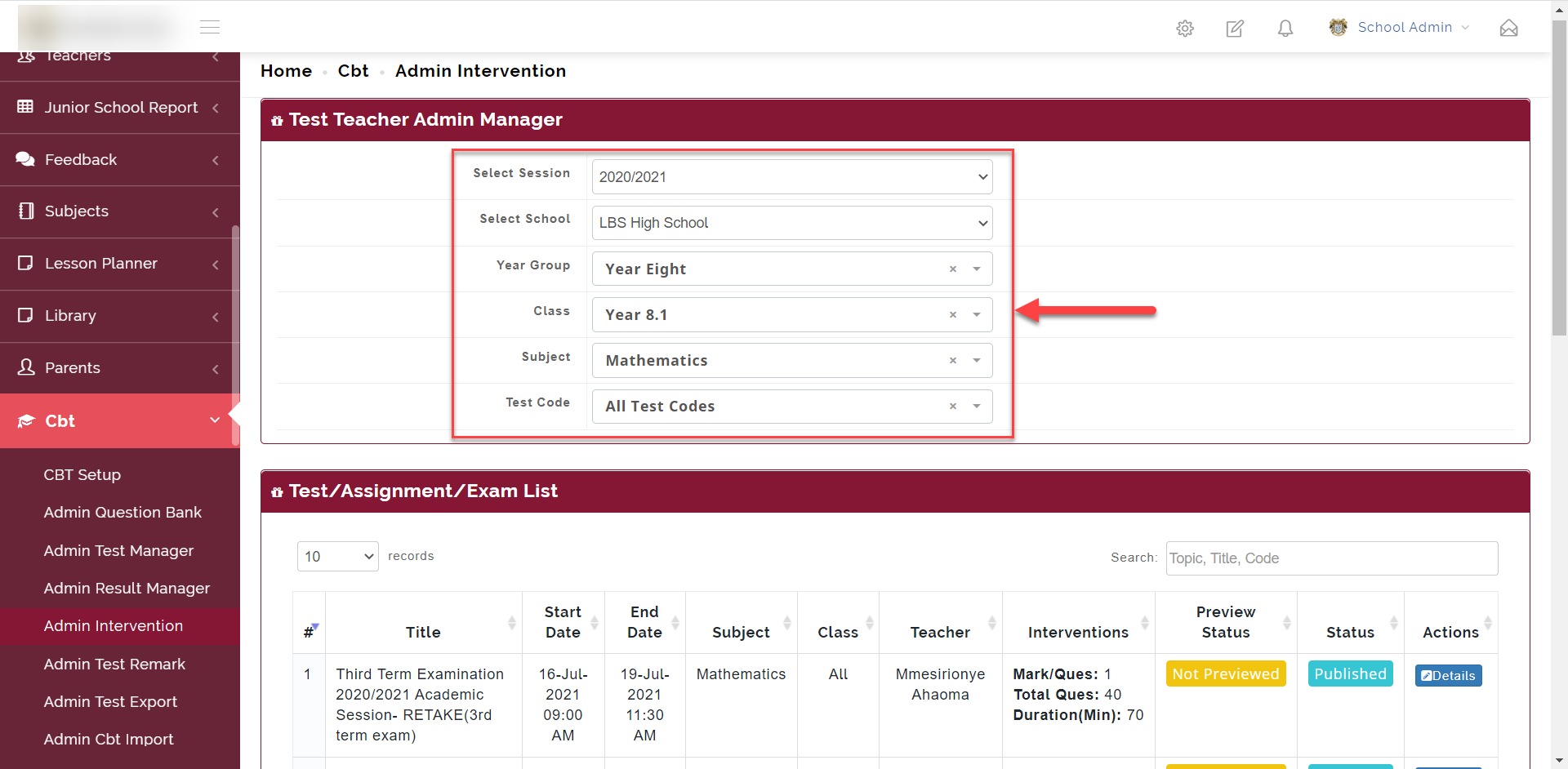Click the Cbt graduation cap icon
The image size is (1568, 769).
click(x=26, y=420)
